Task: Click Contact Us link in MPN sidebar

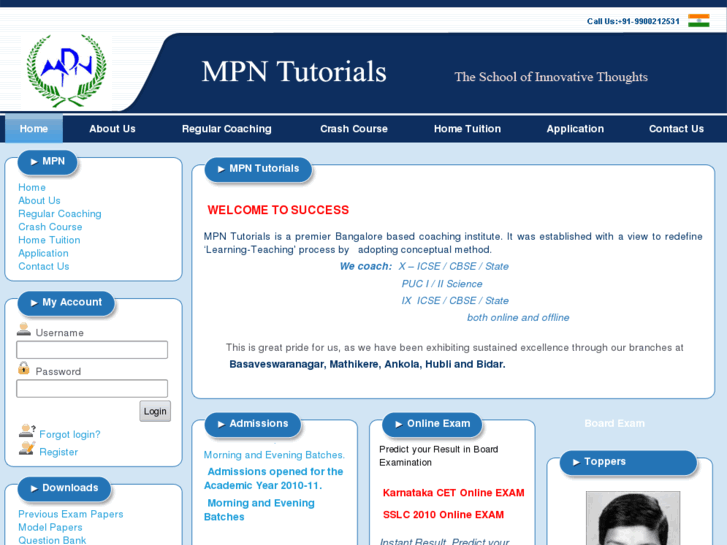Action: click(x=44, y=266)
